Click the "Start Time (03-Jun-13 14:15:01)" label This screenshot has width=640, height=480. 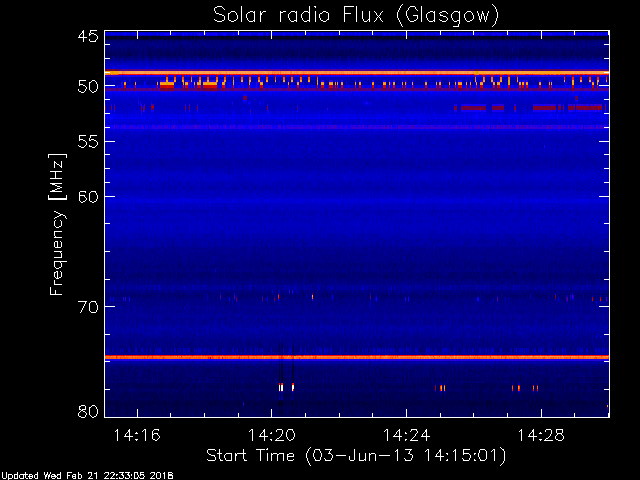click(356, 456)
